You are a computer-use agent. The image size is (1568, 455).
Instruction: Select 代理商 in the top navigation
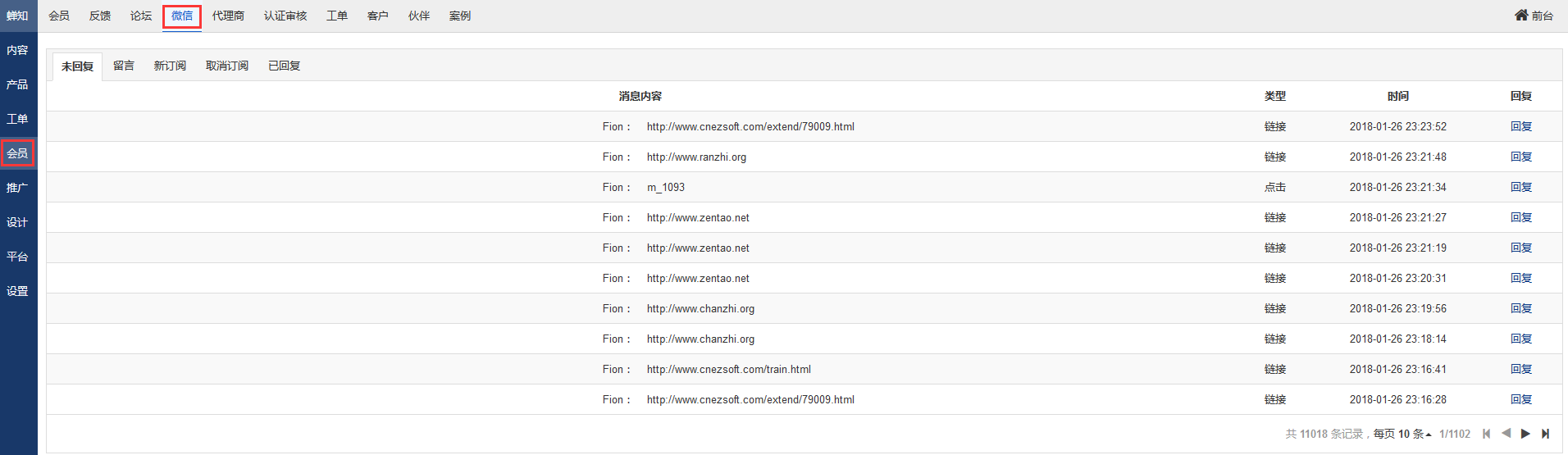tap(228, 16)
